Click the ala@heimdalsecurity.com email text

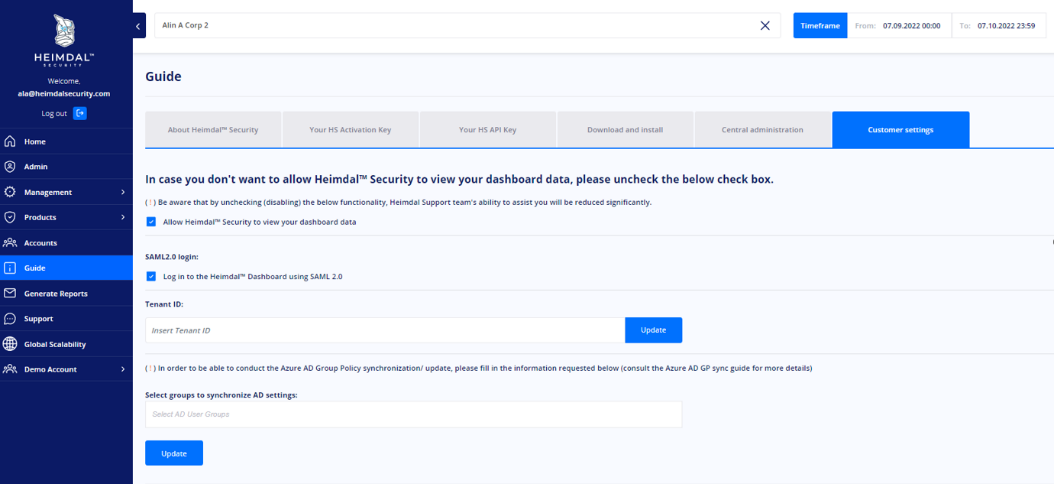[64, 94]
